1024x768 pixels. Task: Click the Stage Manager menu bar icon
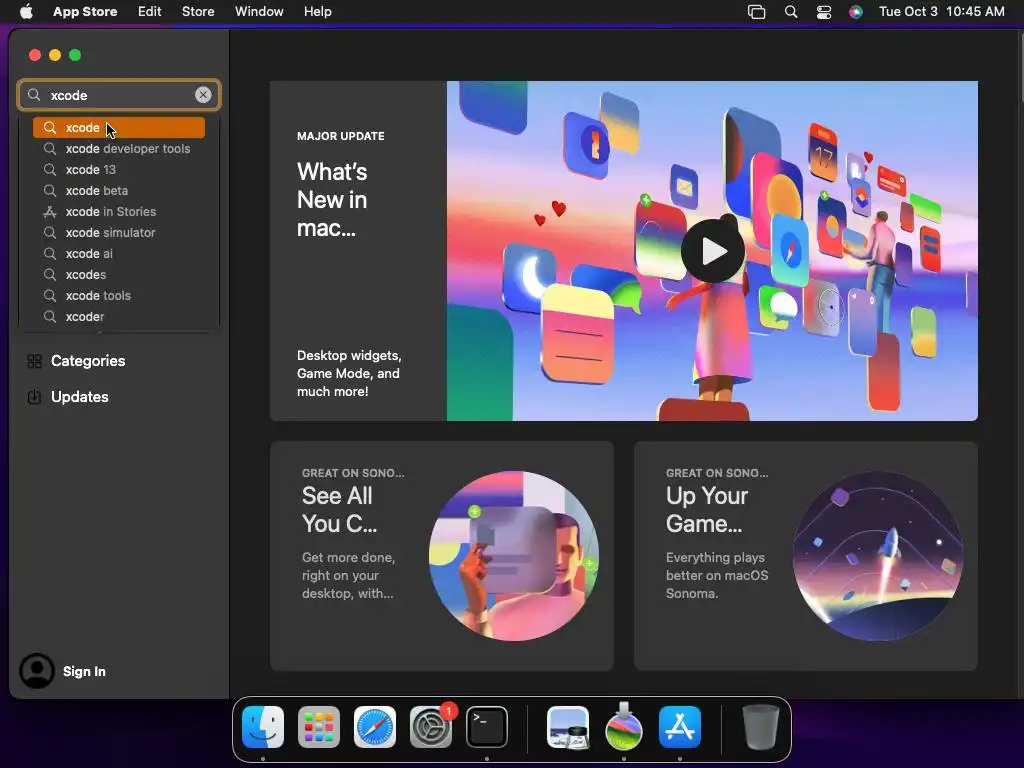[x=756, y=12]
